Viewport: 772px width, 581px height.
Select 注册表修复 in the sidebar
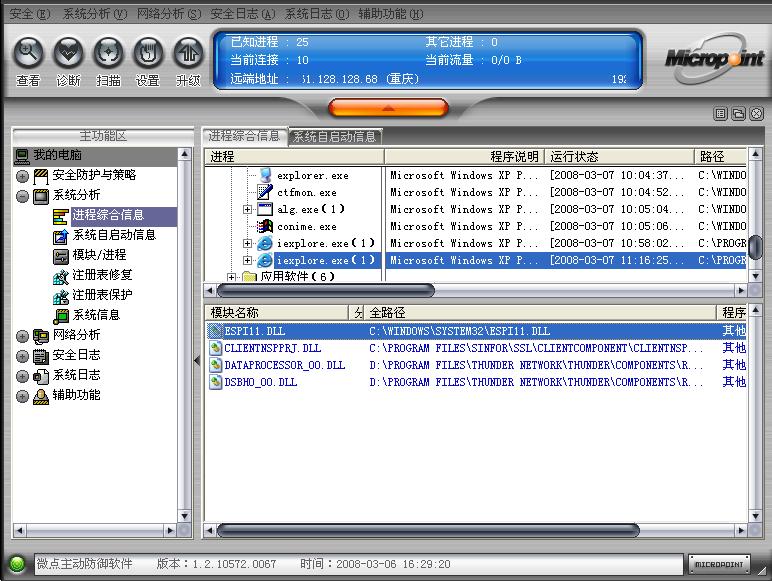tap(101, 275)
